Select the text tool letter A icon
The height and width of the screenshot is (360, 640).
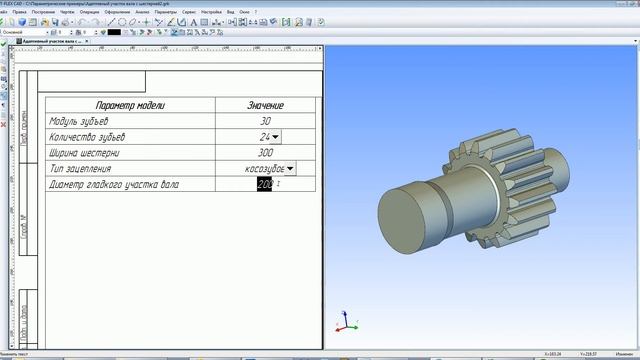coord(193,22)
